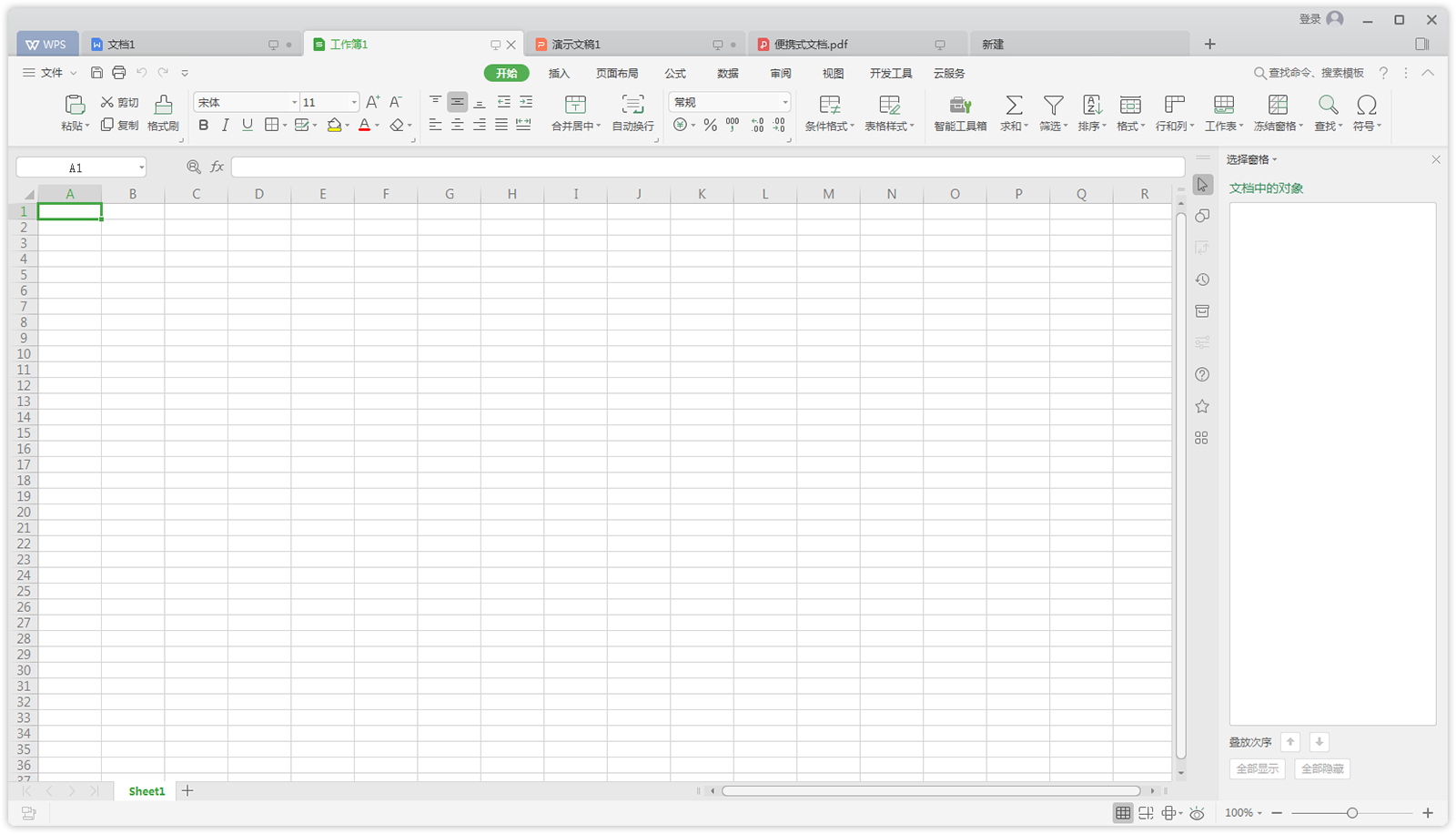The image size is (1456, 834).
Task: Click the history clock icon in sidebar
Action: 1202,280
